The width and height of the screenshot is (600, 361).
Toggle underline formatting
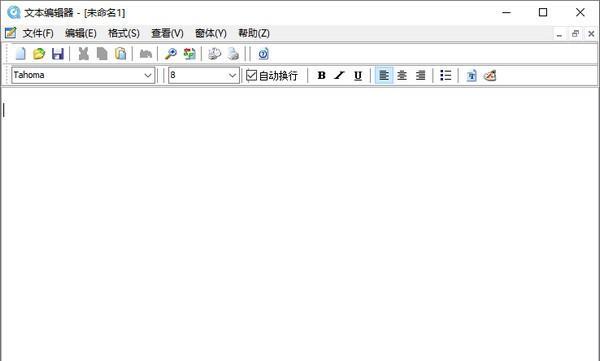pyautogui.click(x=358, y=75)
